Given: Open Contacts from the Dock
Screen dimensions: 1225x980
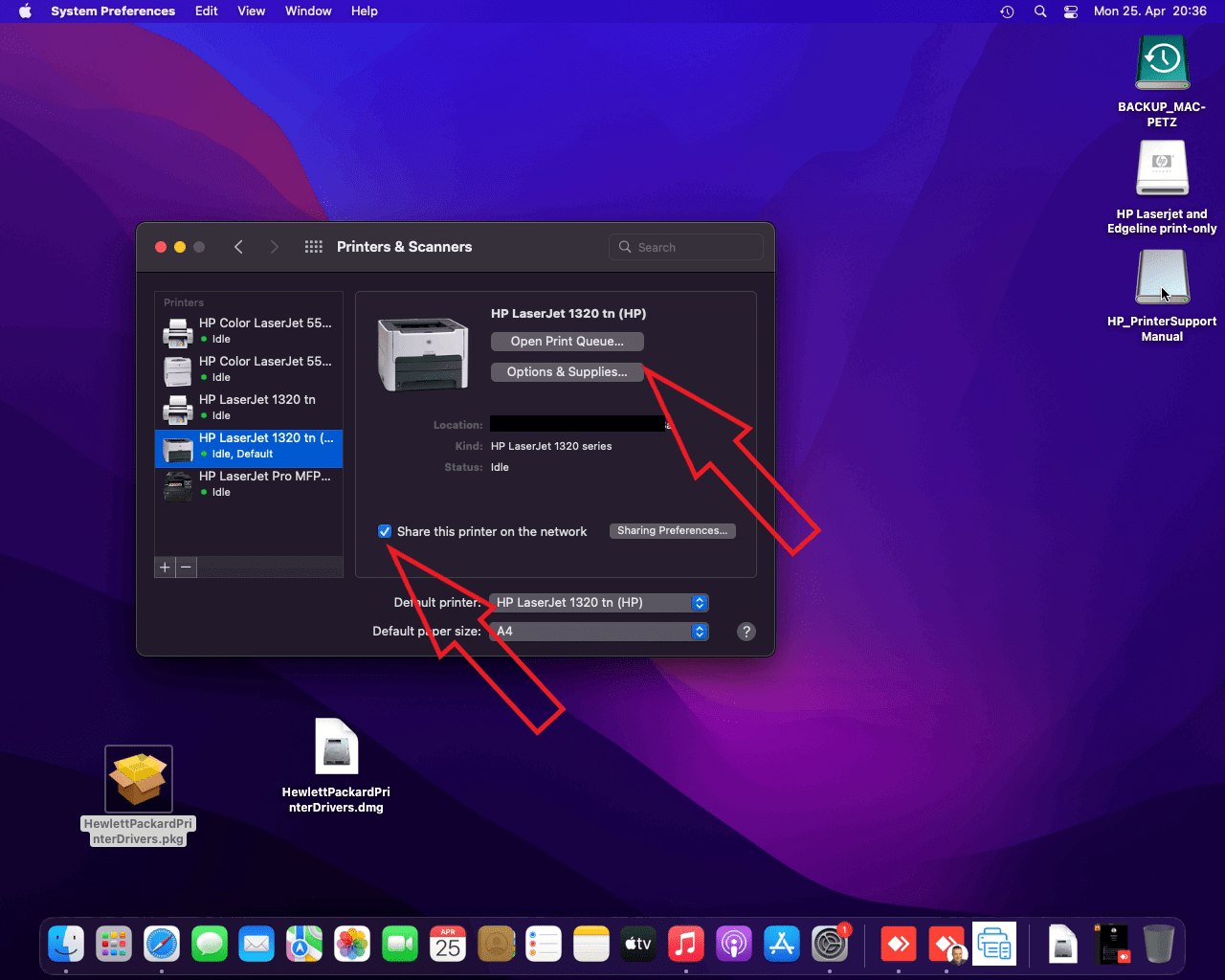Looking at the screenshot, I should [496, 945].
